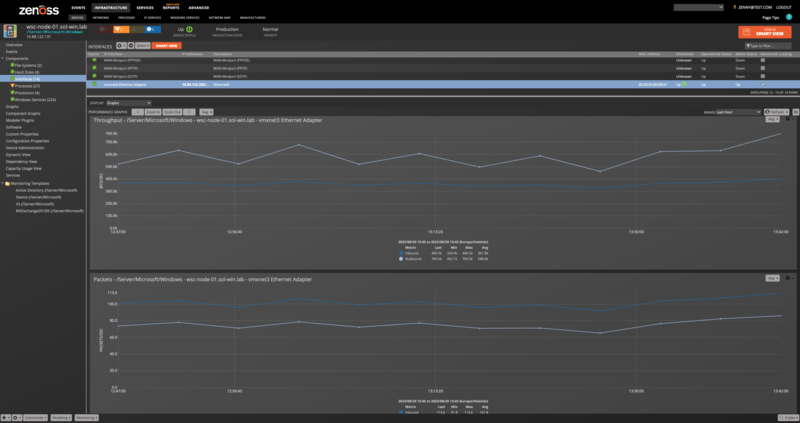Click the Logout link
Image resolution: width=800 pixels, height=423 pixels.
pyautogui.click(x=784, y=8)
